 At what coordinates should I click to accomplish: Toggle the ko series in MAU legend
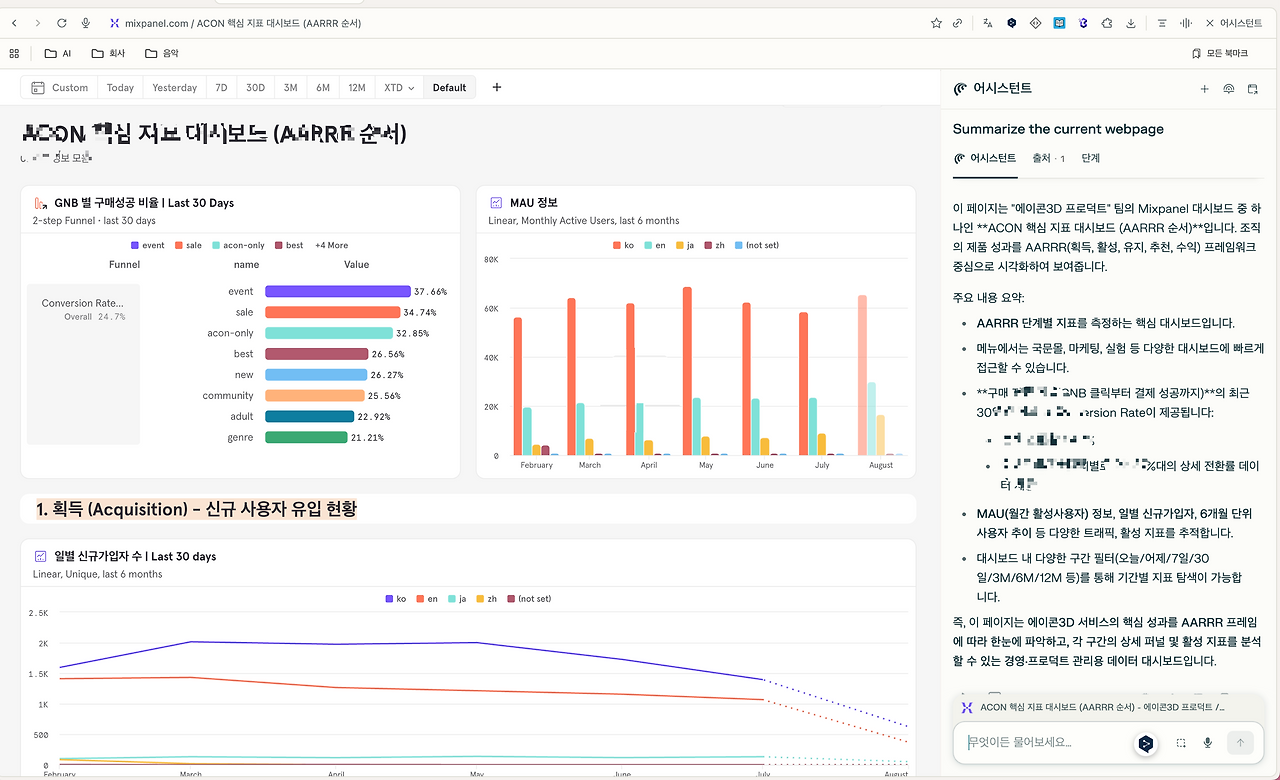click(x=624, y=245)
